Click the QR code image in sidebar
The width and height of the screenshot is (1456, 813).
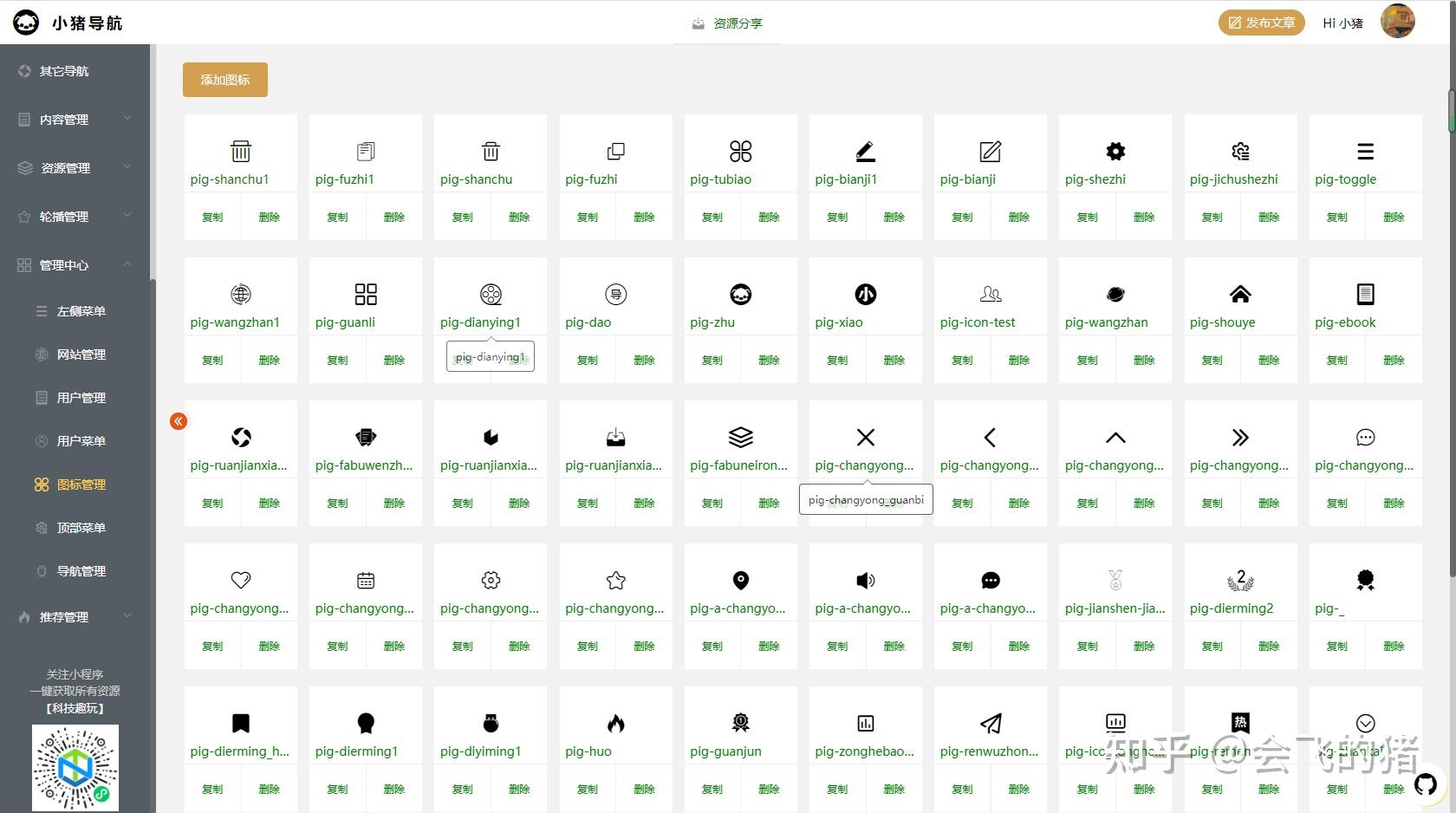(x=75, y=768)
